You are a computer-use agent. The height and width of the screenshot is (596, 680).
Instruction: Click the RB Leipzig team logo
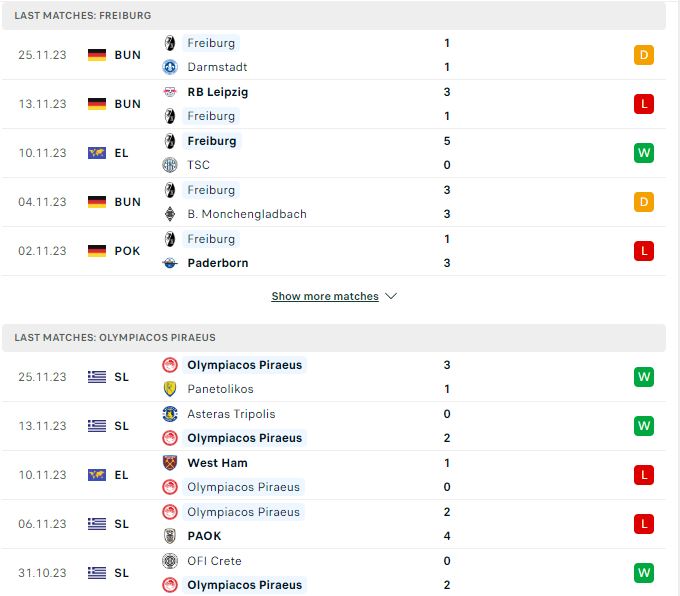[x=170, y=92]
